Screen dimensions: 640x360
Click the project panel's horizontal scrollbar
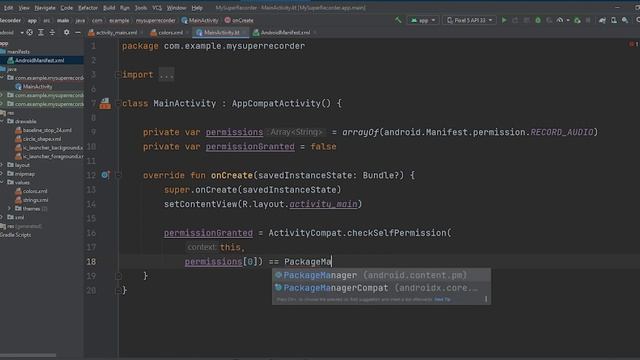pos(28,355)
